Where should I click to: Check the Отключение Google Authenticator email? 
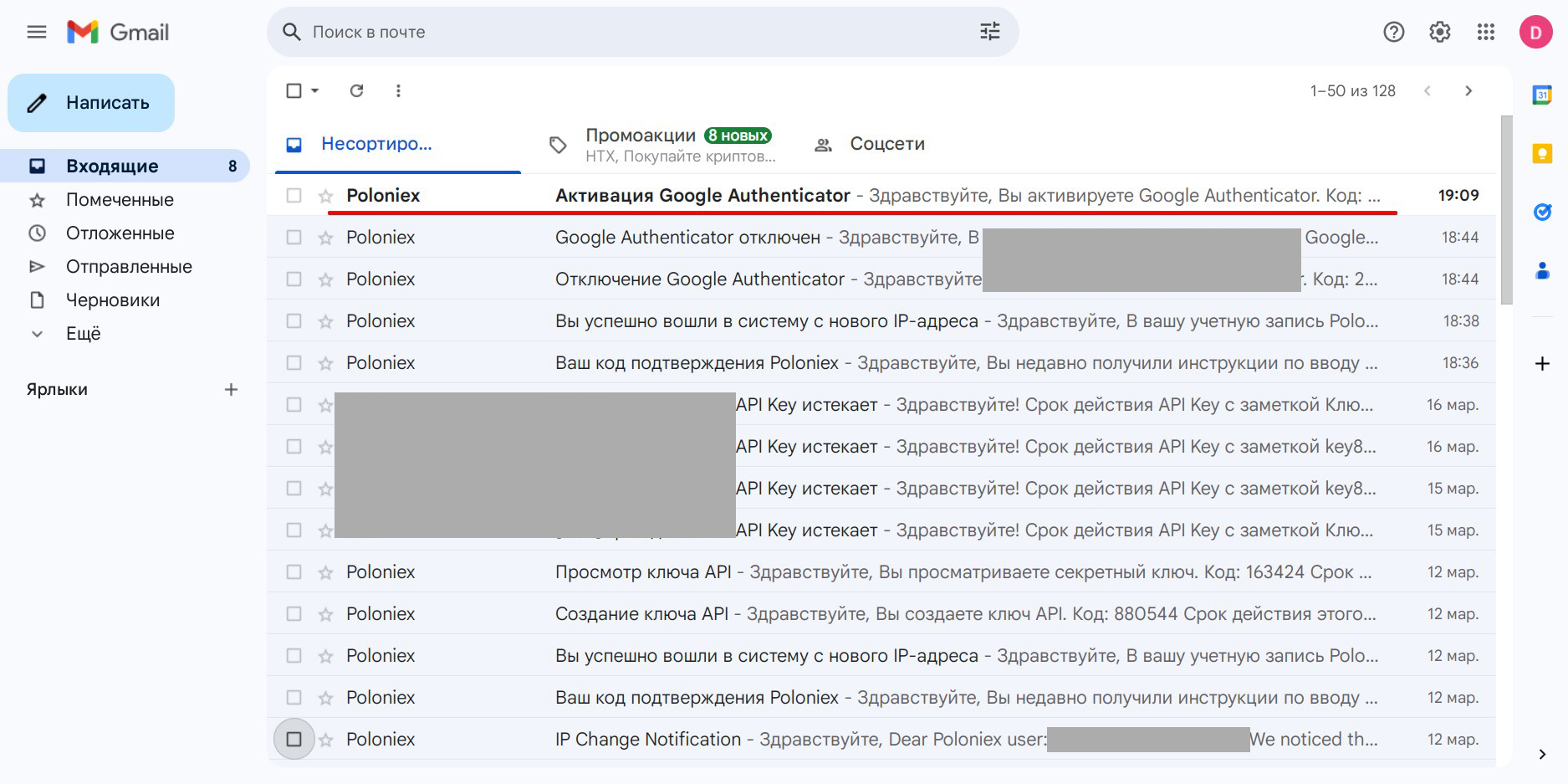(x=294, y=279)
